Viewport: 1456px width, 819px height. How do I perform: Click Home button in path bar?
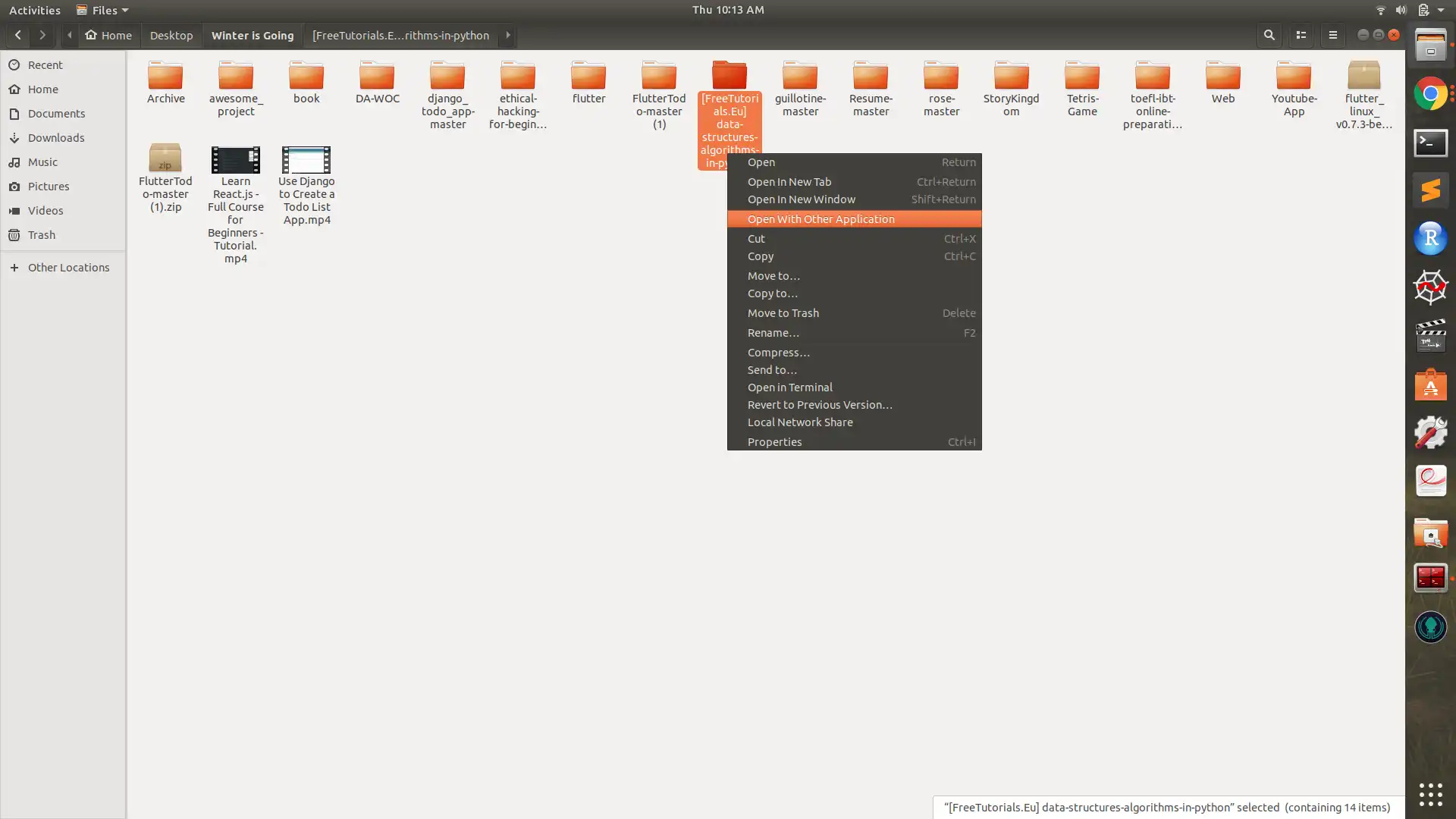(x=108, y=35)
